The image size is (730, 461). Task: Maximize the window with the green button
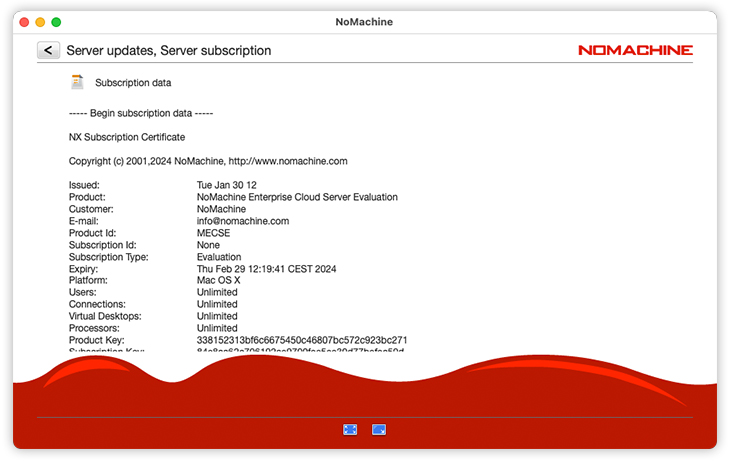[x=56, y=21]
